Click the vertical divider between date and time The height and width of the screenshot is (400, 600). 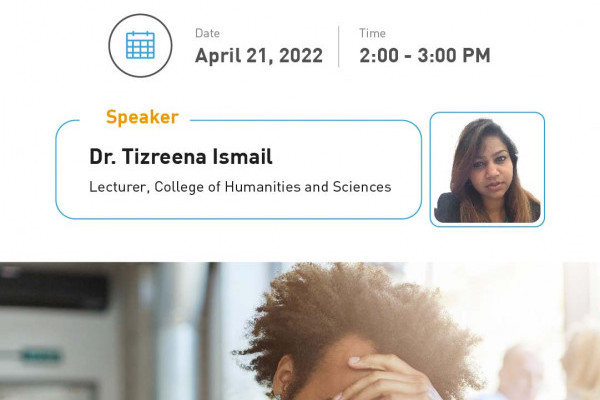pos(340,46)
